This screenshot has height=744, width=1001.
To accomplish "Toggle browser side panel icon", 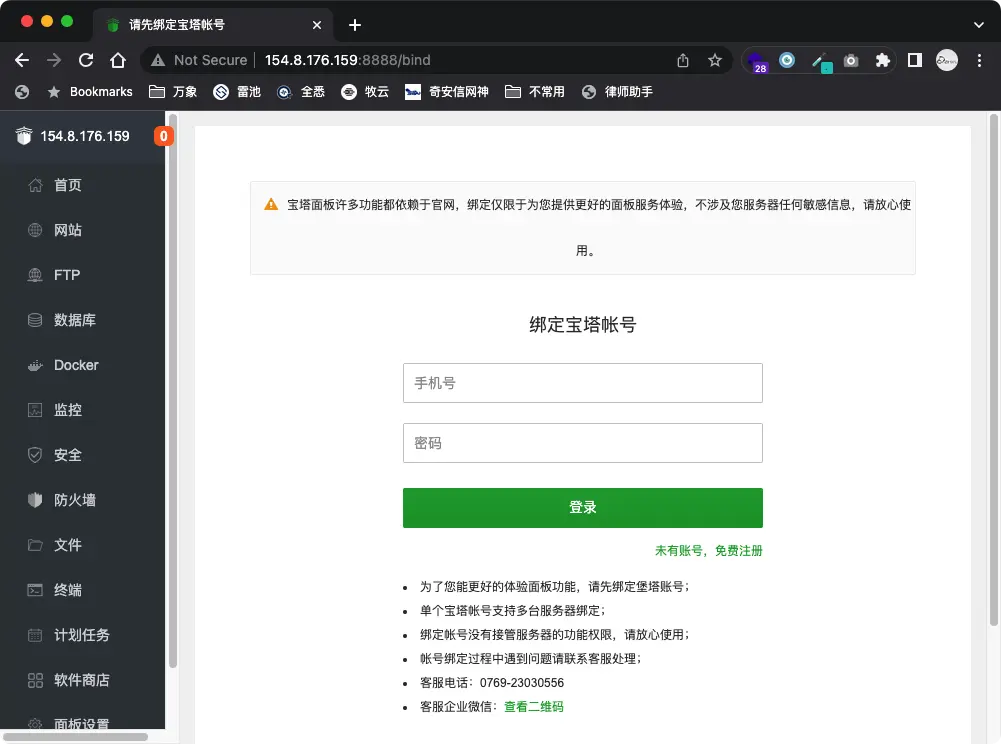I will [915, 60].
